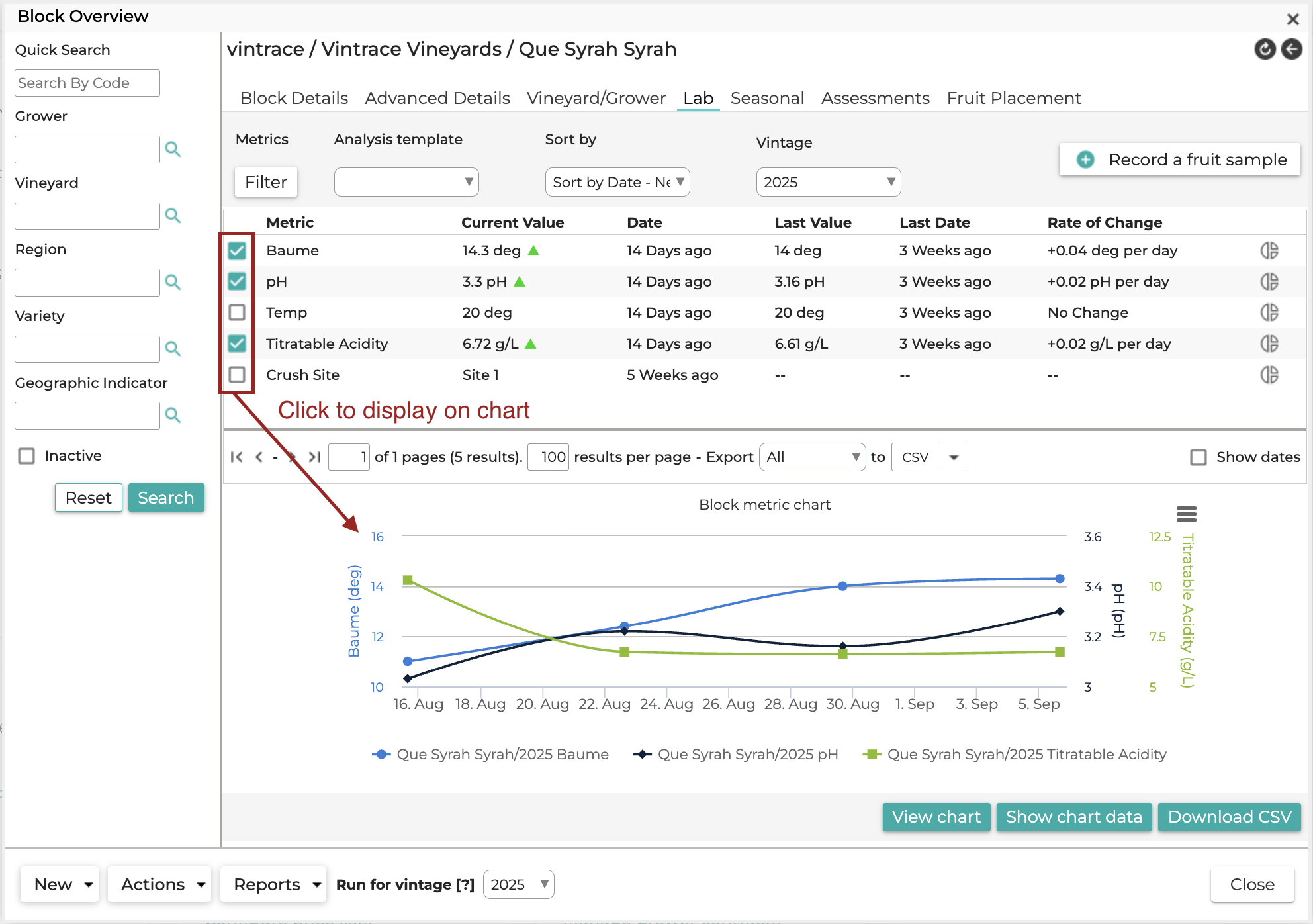Enable the Temp metric checkbox
Screen dimensions: 1313x924
237,312
